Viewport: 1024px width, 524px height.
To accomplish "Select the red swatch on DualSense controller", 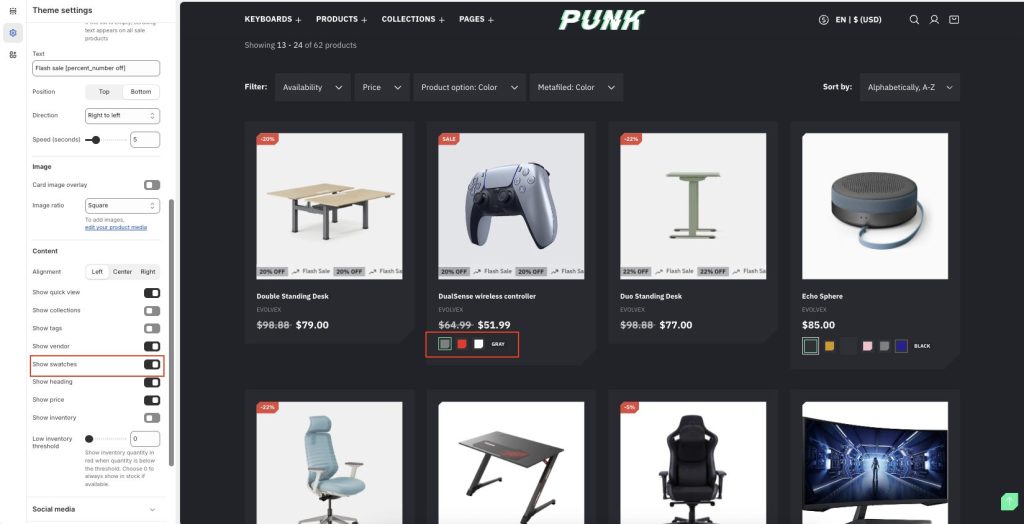I will (x=462, y=344).
